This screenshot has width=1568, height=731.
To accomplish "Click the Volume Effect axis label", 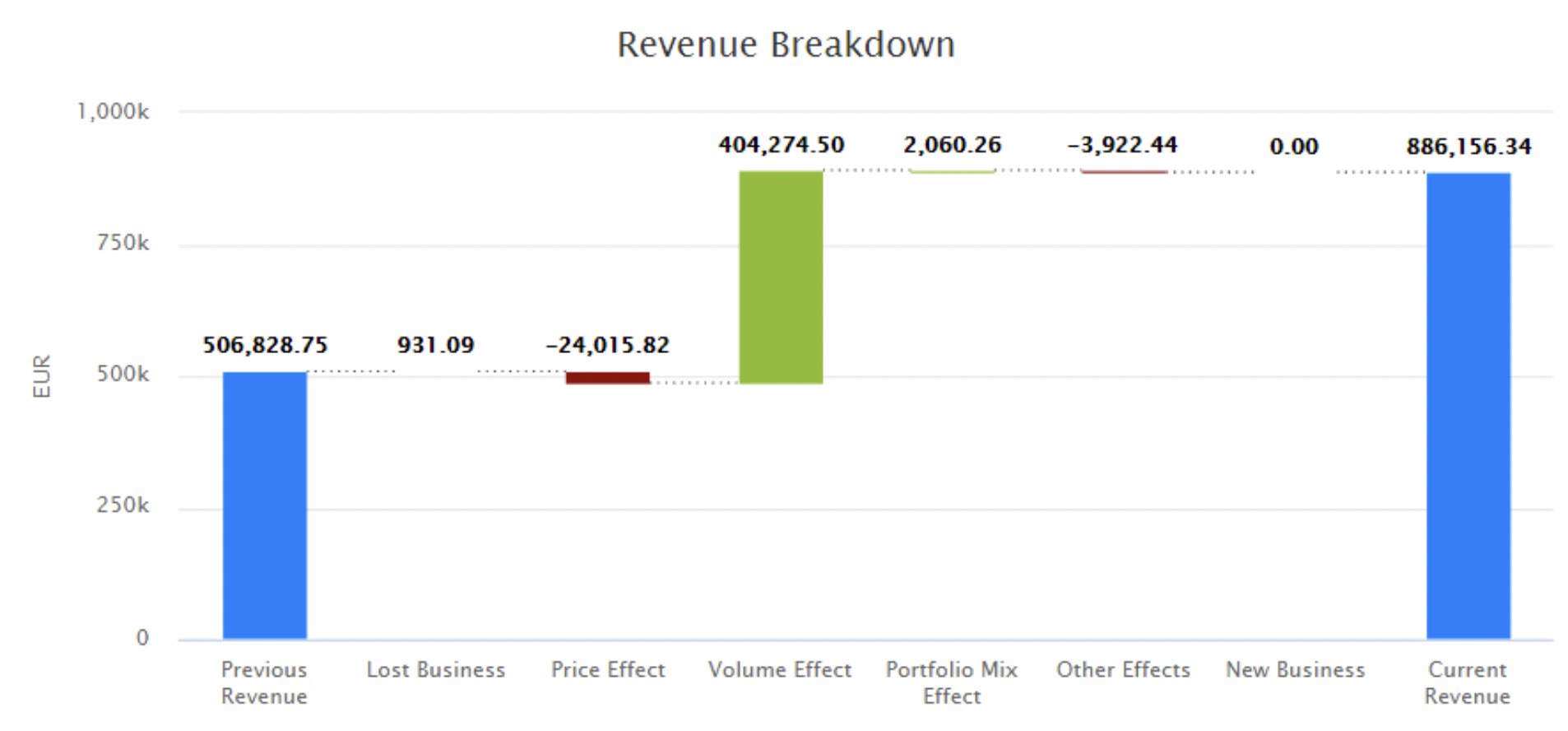I will (779, 670).
